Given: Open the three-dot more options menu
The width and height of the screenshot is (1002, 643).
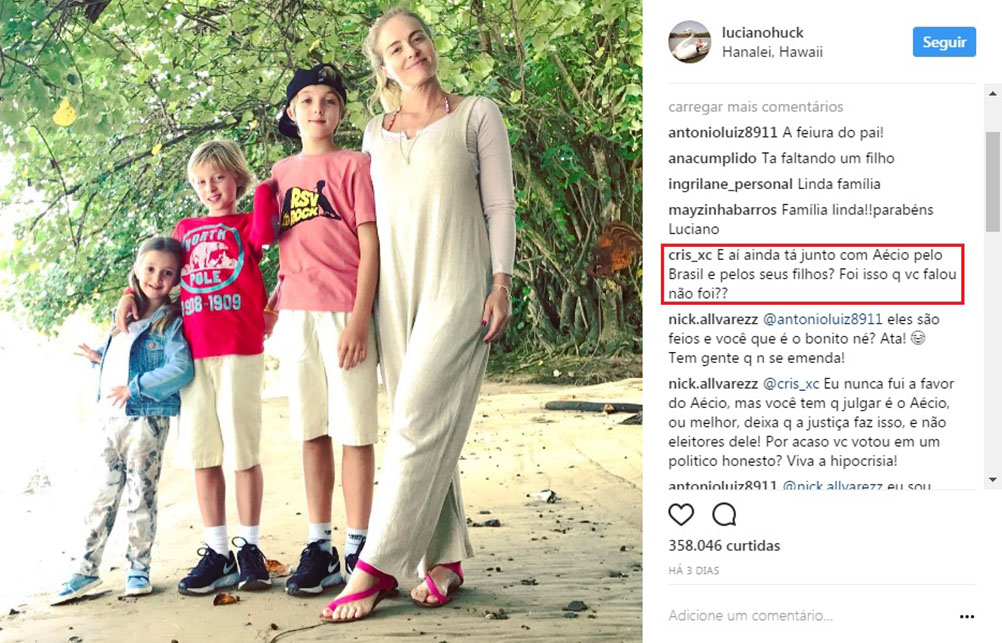Looking at the screenshot, I should tap(967, 616).
